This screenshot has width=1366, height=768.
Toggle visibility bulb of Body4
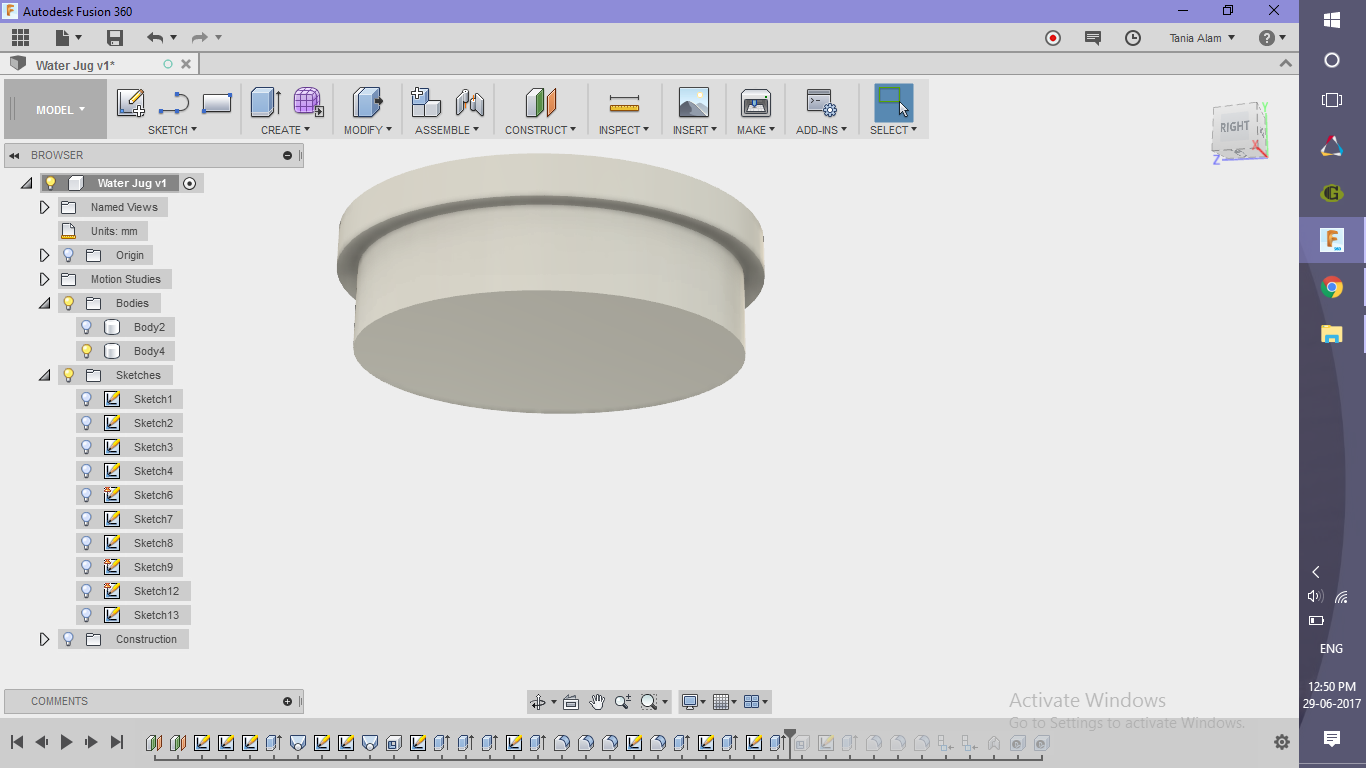click(86, 351)
